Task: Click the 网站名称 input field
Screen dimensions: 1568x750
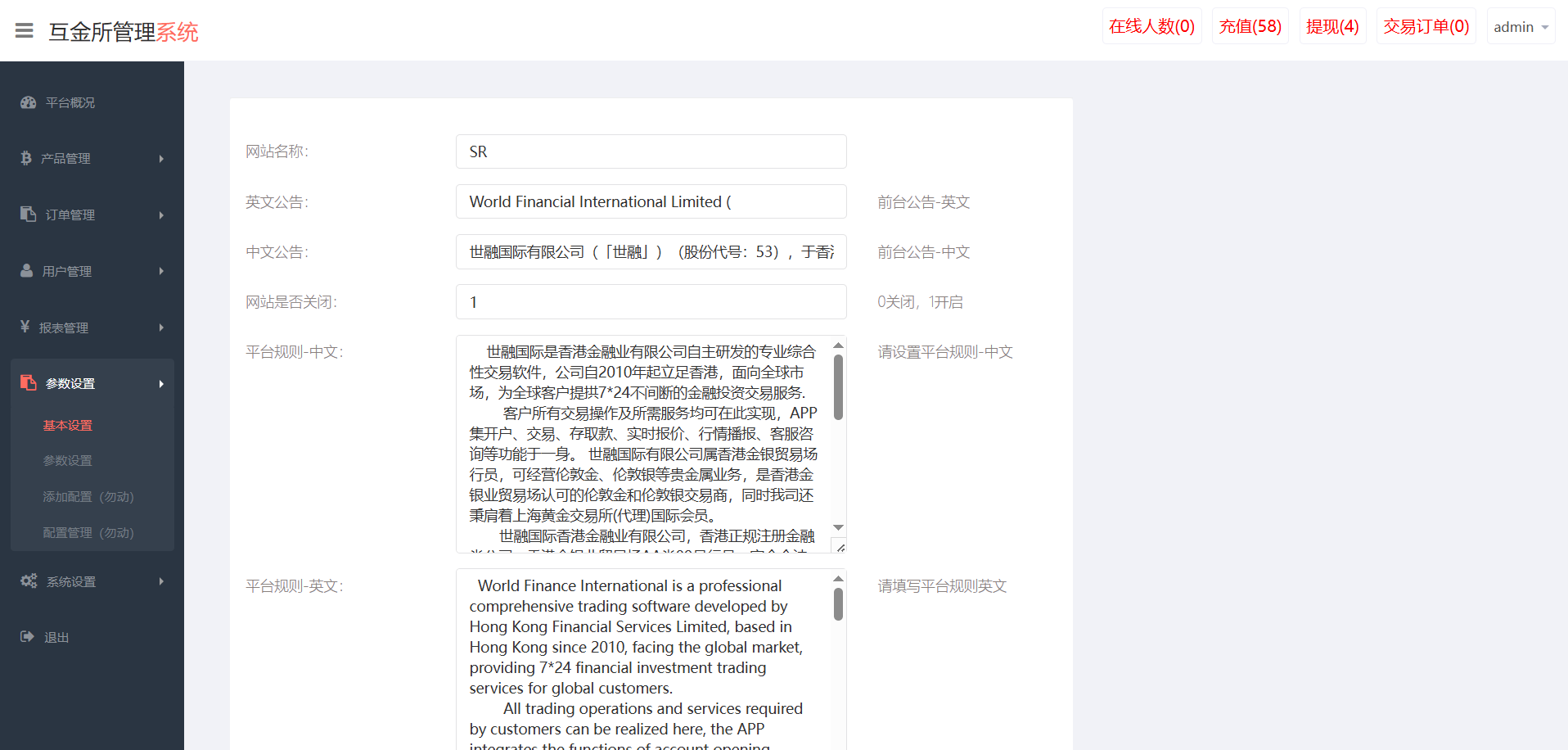Action: coord(651,151)
